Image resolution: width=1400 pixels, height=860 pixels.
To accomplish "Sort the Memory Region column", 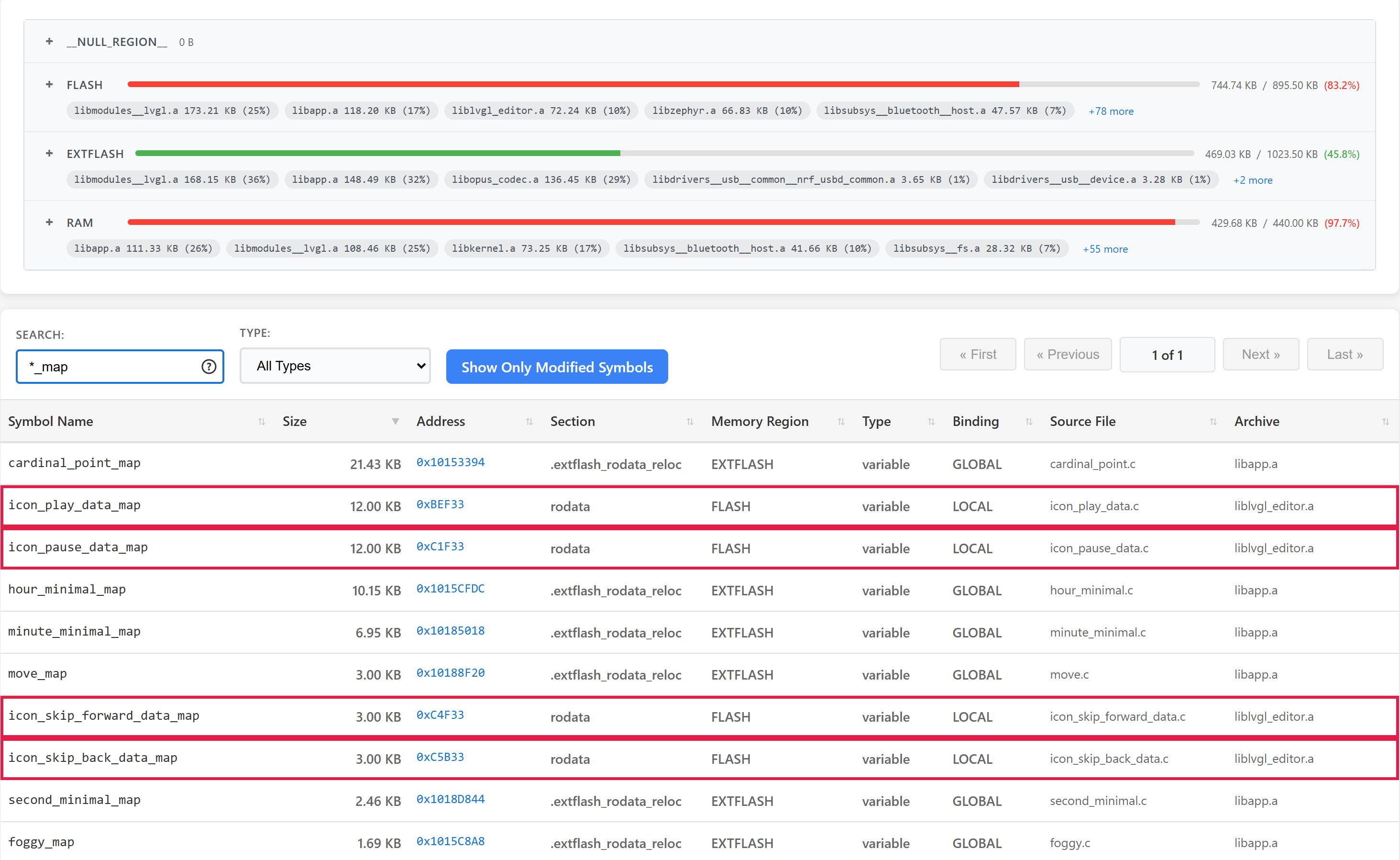I will point(841,422).
